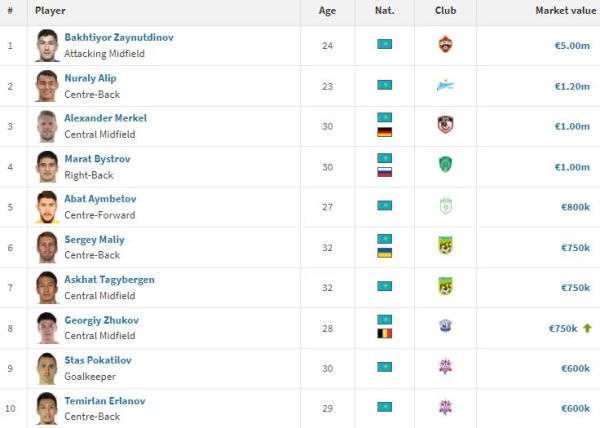This screenshot has width=600, height=428.
Task: Sort the table by Age column
Action: 327,11
